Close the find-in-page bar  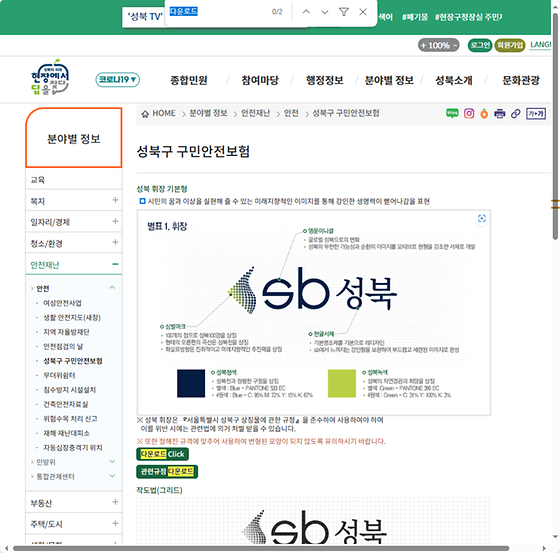click(x=363, y=12)
